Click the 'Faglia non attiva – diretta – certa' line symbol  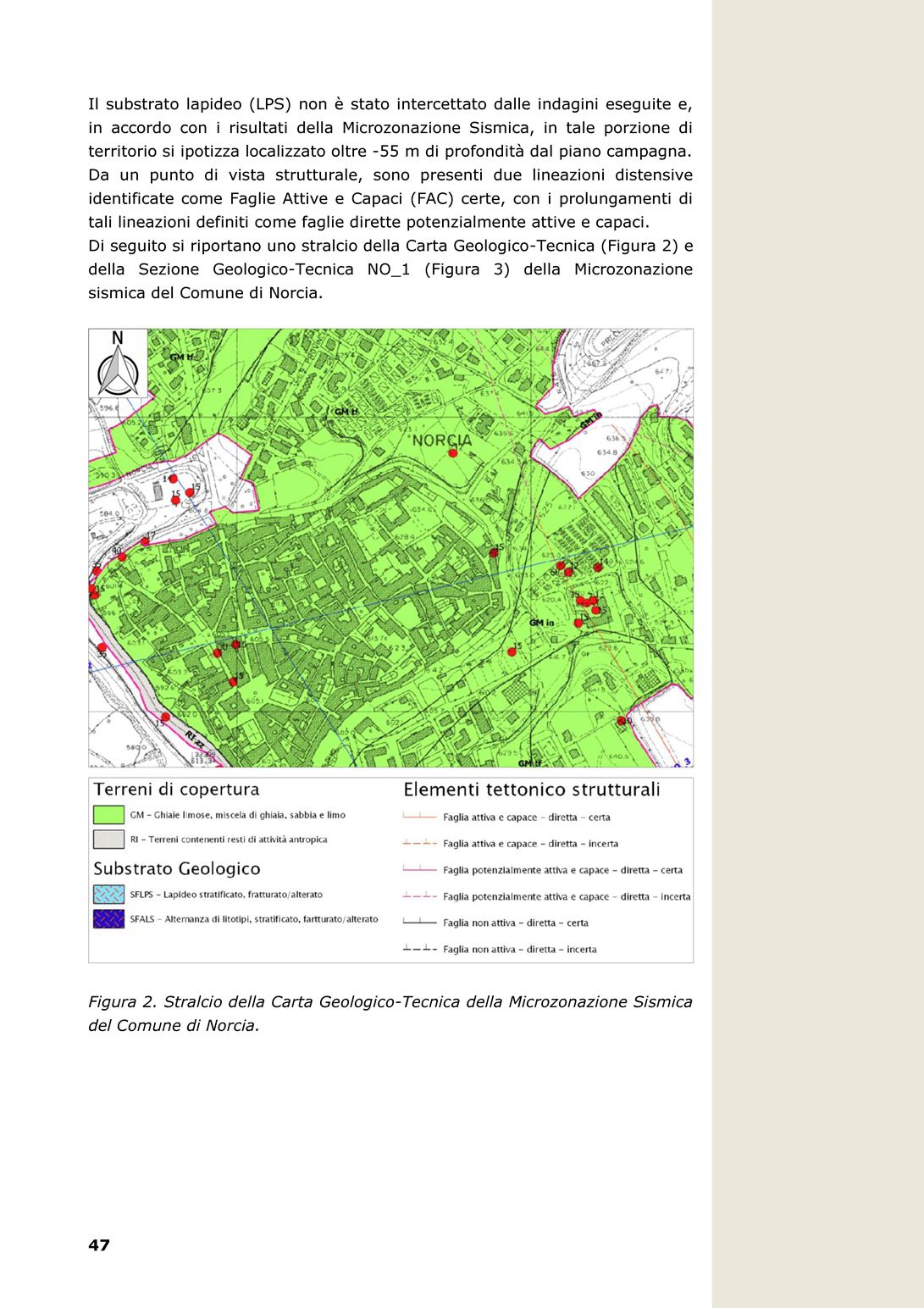[x=419, y=922]
